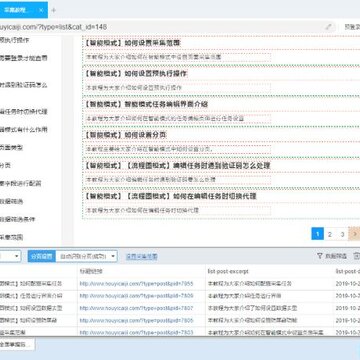Click the pencil edit icon in the address bar

(329, 27)
